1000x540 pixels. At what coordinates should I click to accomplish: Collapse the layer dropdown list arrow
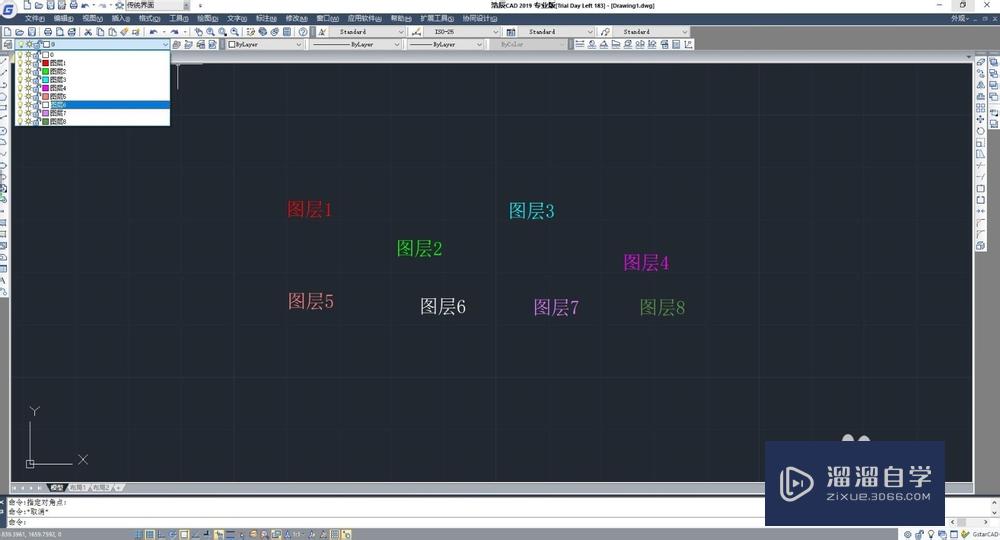coord(165,45)
